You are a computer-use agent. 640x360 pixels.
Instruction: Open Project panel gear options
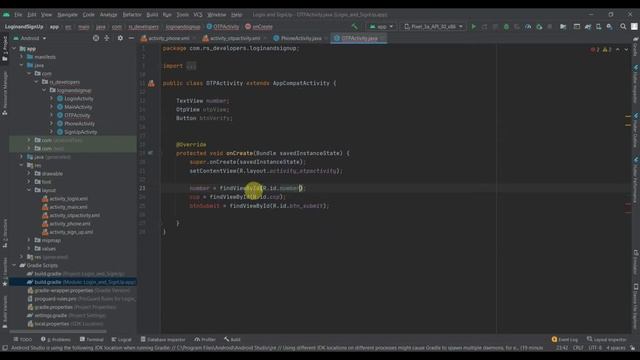pos(120,38)
